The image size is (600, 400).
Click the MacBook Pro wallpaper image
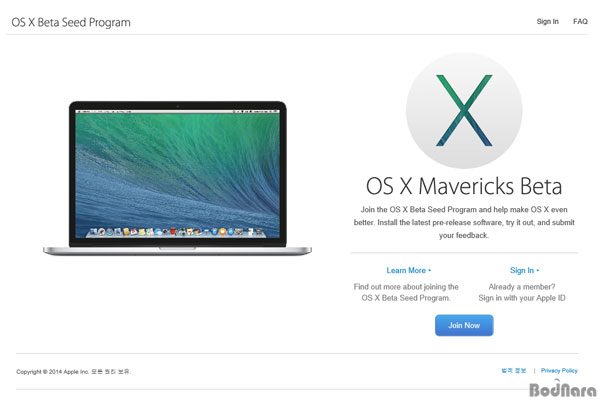[178, 174]
